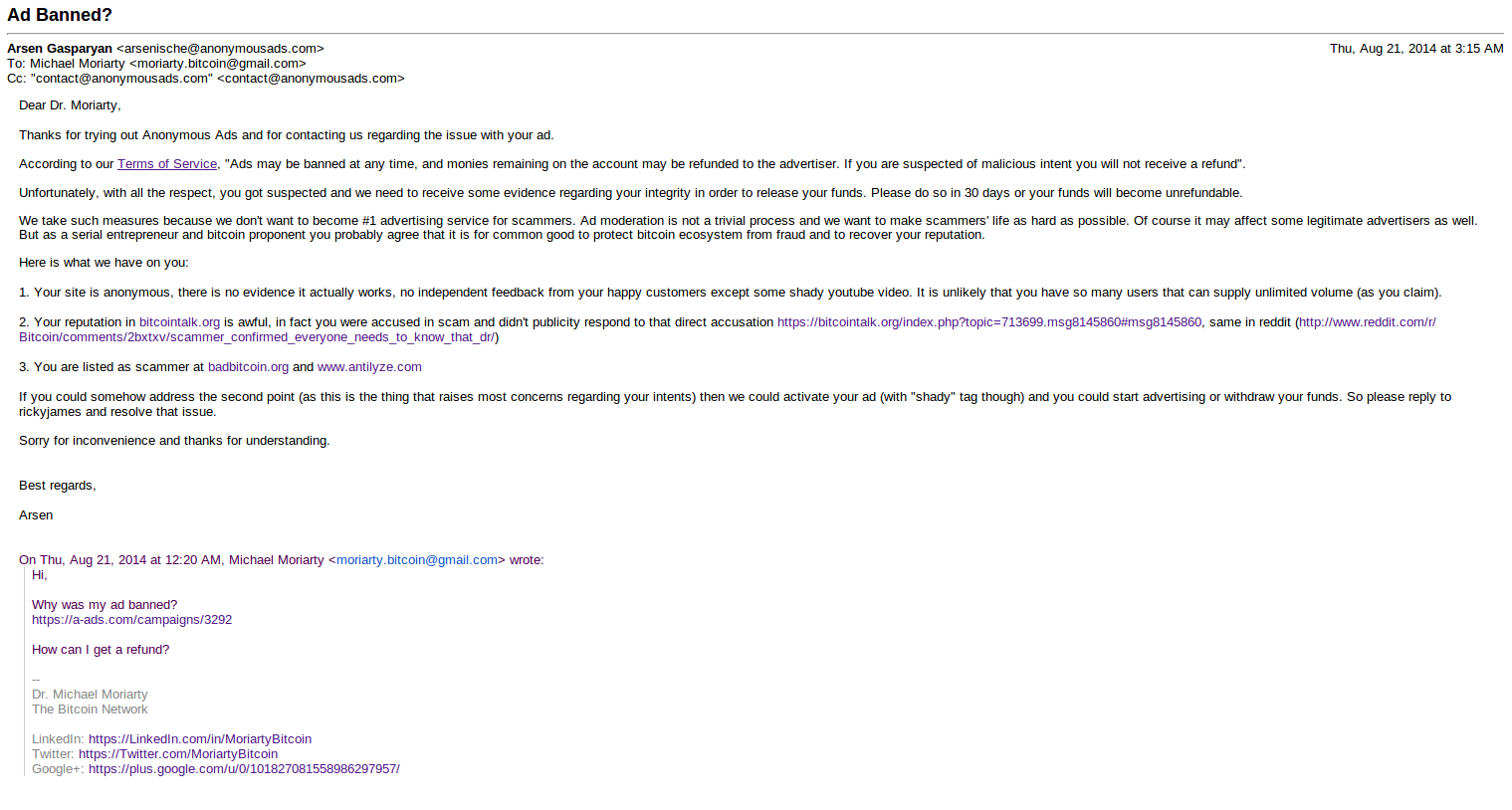Click the Cc address contact@anonymousads.com
The width and height of the screenshot is (1512, 810).
311,79
